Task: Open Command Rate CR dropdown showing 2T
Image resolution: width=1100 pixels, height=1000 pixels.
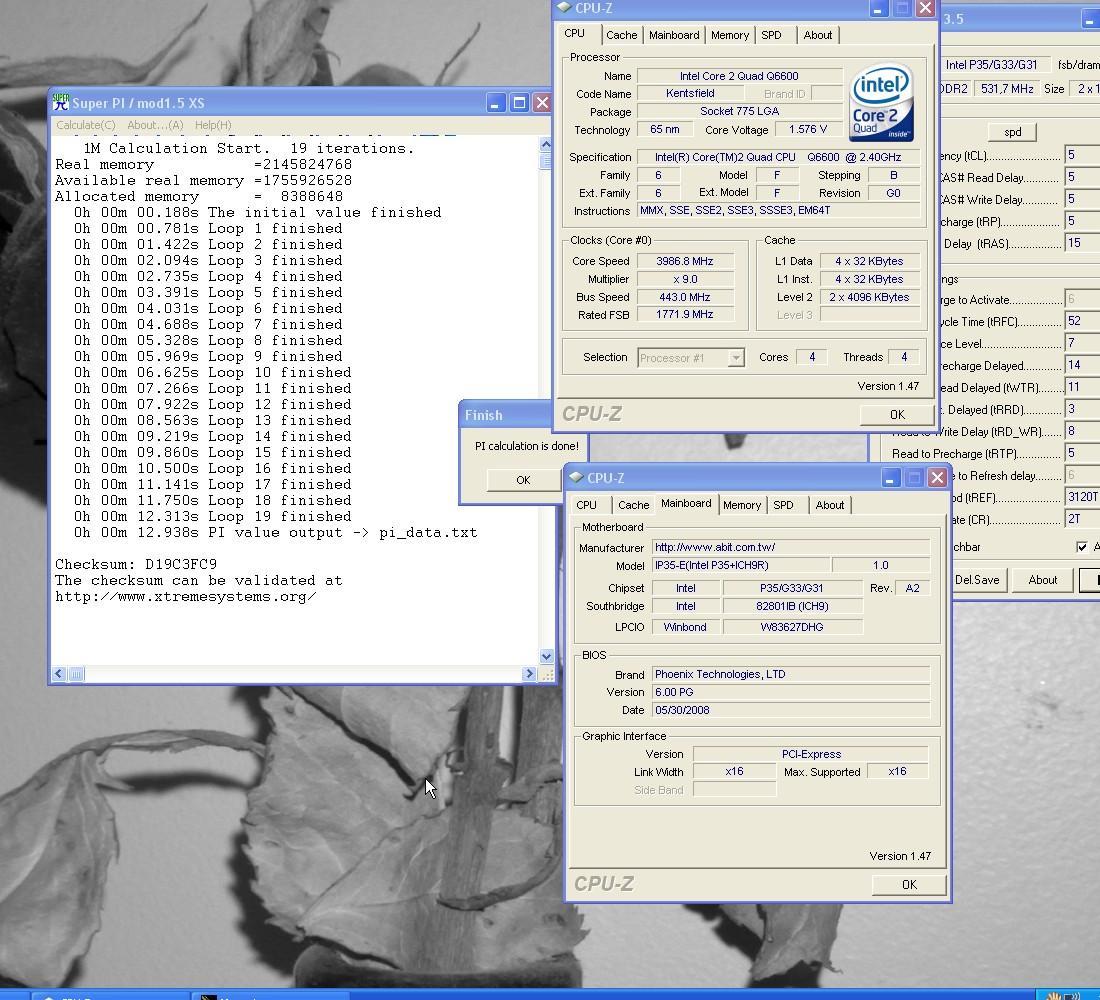Action: 1082,519
